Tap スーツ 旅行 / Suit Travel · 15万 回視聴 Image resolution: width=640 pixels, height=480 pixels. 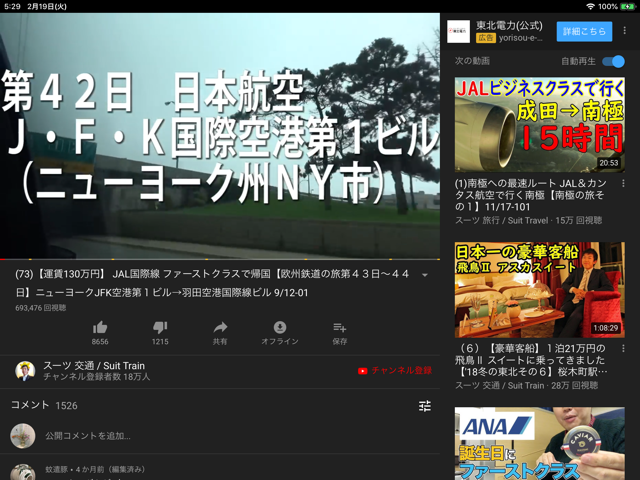[529, 220]
